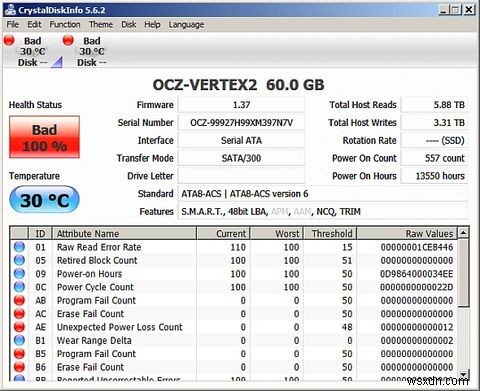The width and height of the screenshot is (480, 391).
Task: Click the blue status icon for Power-on Hours
Action: pyautogui.click(x=19, y=274)
